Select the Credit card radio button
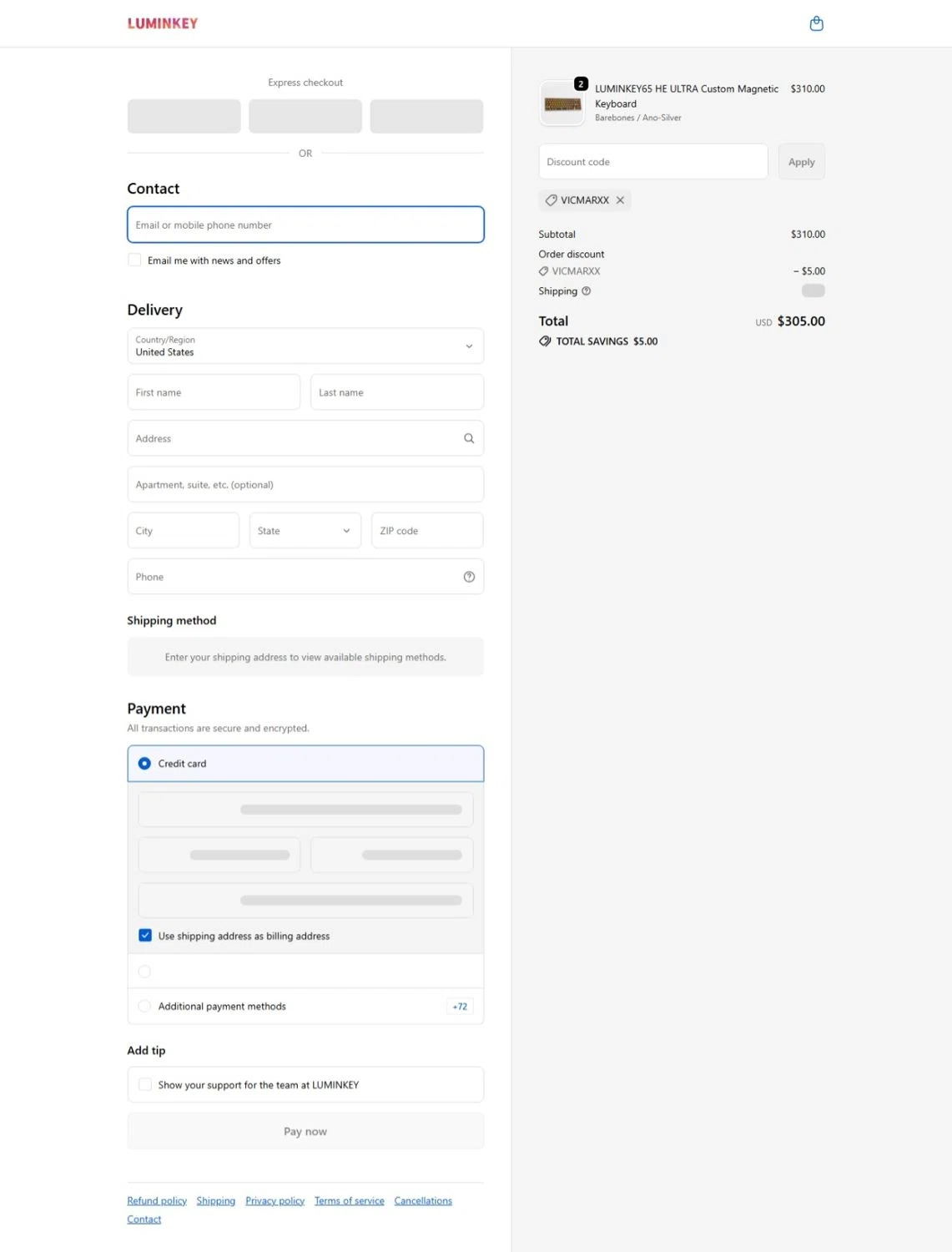The height and width of the screenshot is (1252, 952). point(144,764)
